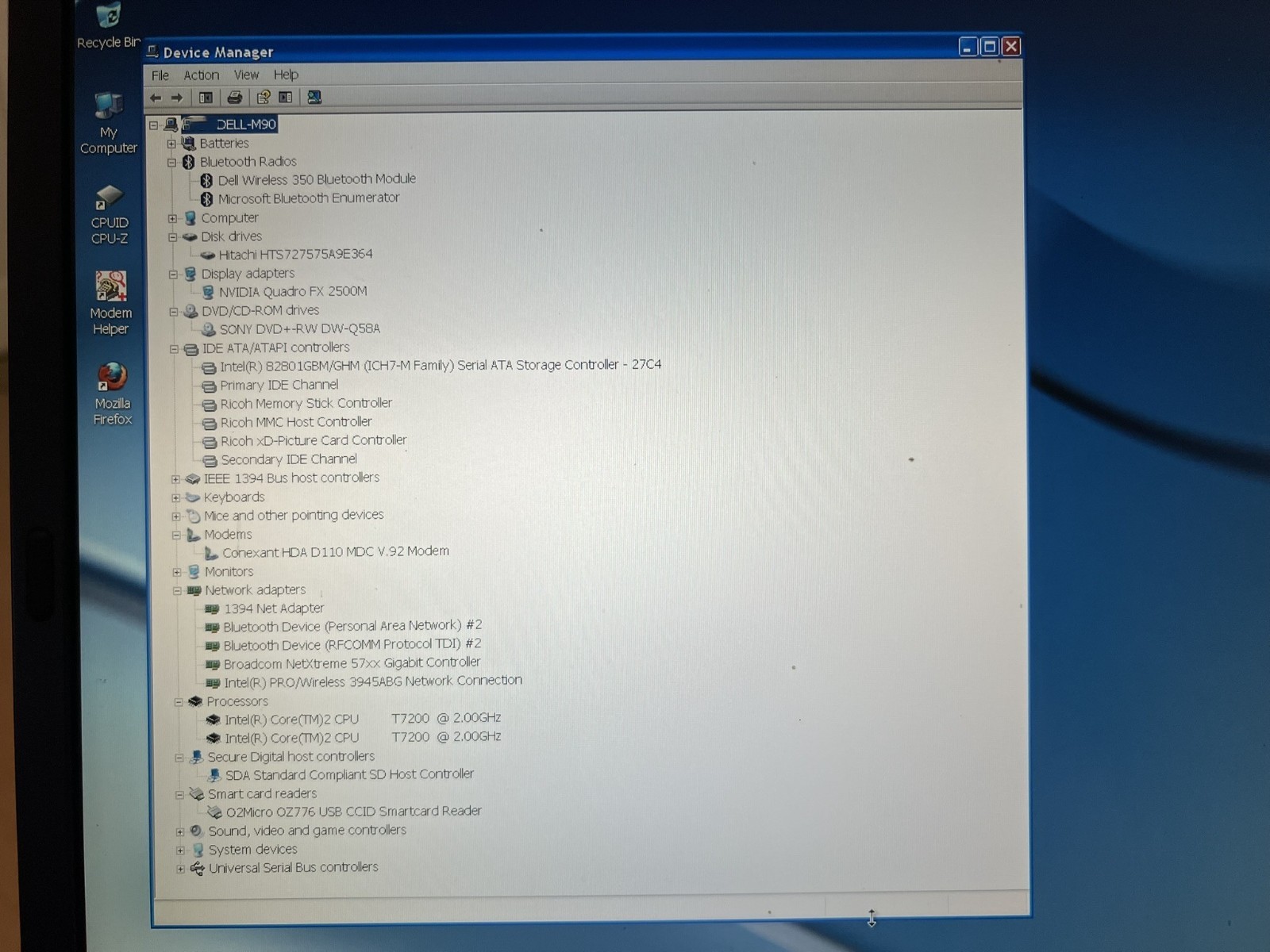Viewport: 1270px width, 952px height.
Task: Toggle the console tree toolbar icon
Action: pyautogui.click(x=206, y=98)
